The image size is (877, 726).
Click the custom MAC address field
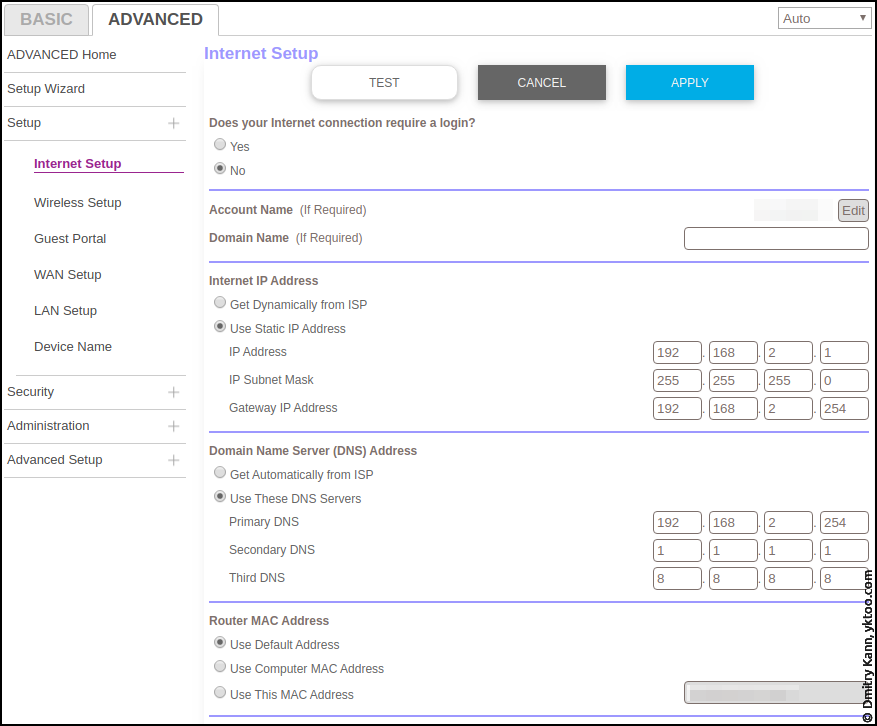tap(775, 693)
